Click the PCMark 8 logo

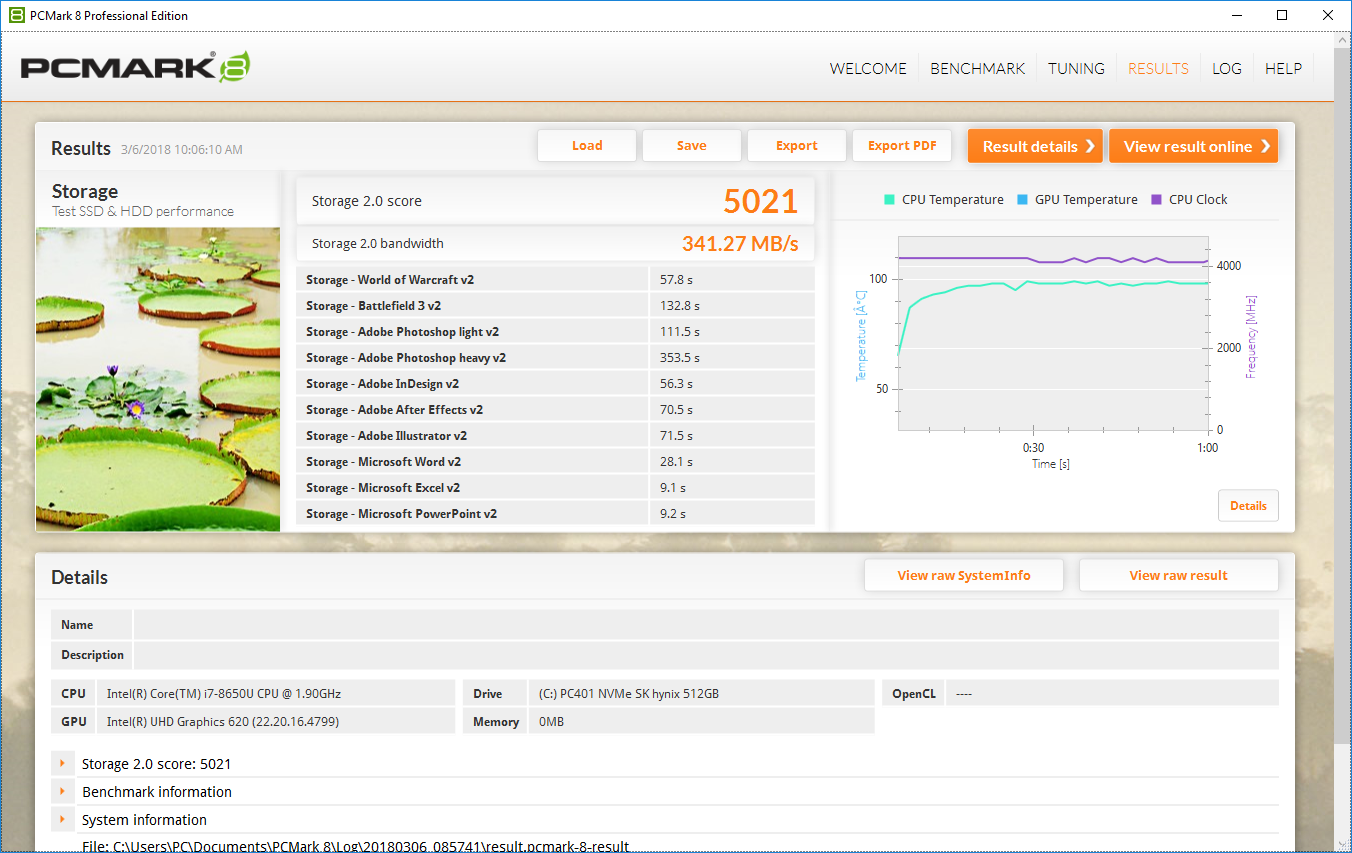click(135, 67)
